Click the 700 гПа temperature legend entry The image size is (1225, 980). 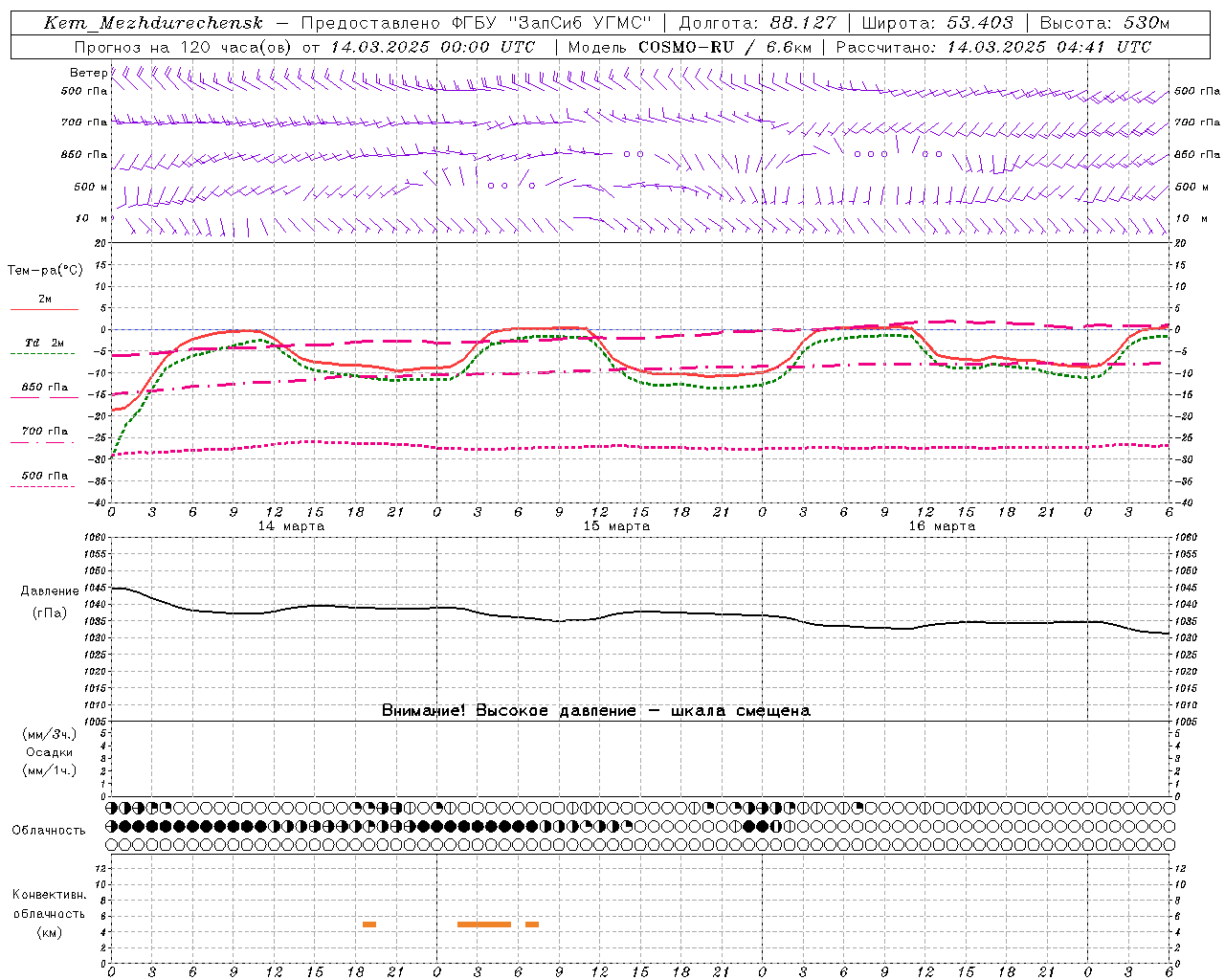coord(44,431)
